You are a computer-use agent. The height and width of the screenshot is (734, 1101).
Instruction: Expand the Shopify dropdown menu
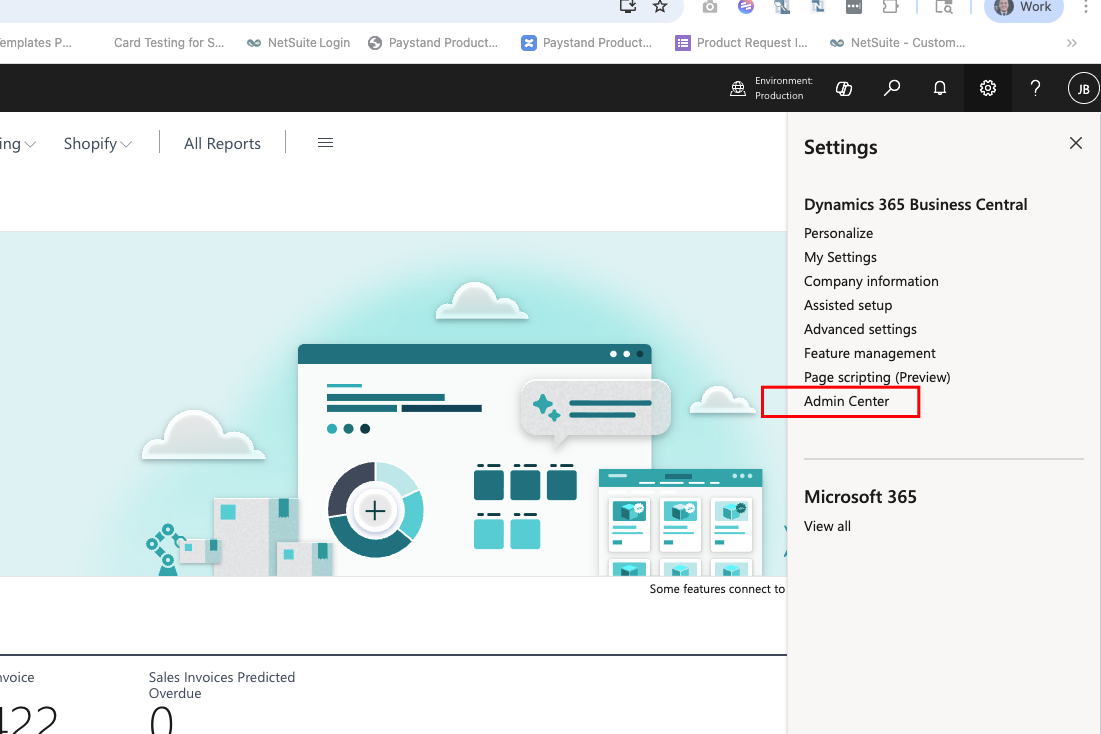point(98,143)
